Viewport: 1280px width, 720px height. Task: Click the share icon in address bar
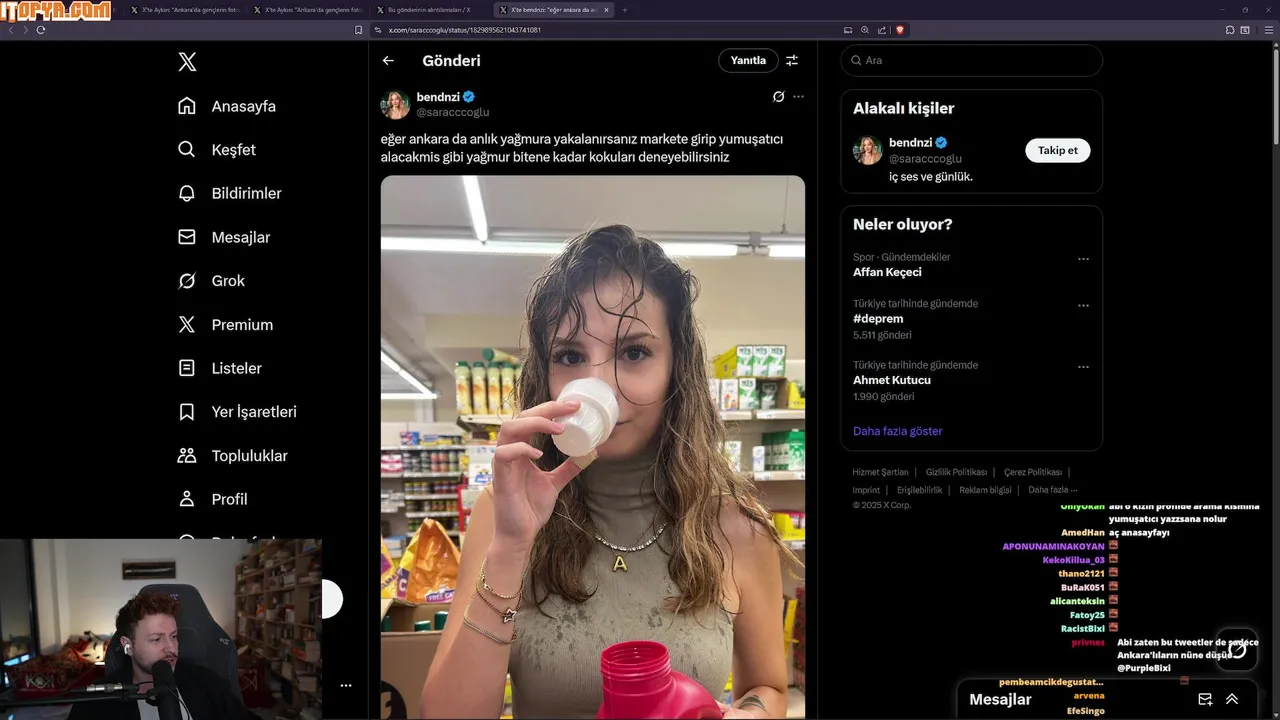881,30
